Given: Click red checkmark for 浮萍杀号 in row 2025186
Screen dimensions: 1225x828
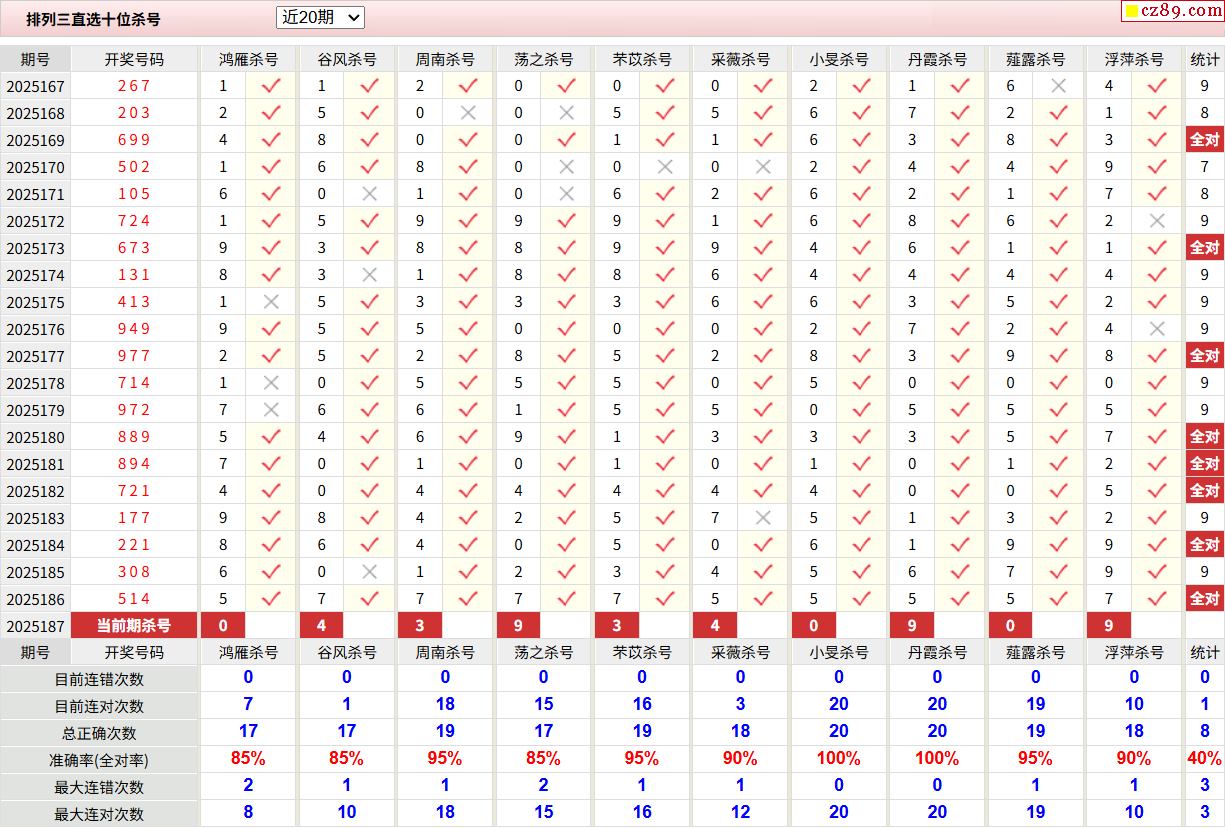Looking at the screenshot, I should (x=1157, y=599).
